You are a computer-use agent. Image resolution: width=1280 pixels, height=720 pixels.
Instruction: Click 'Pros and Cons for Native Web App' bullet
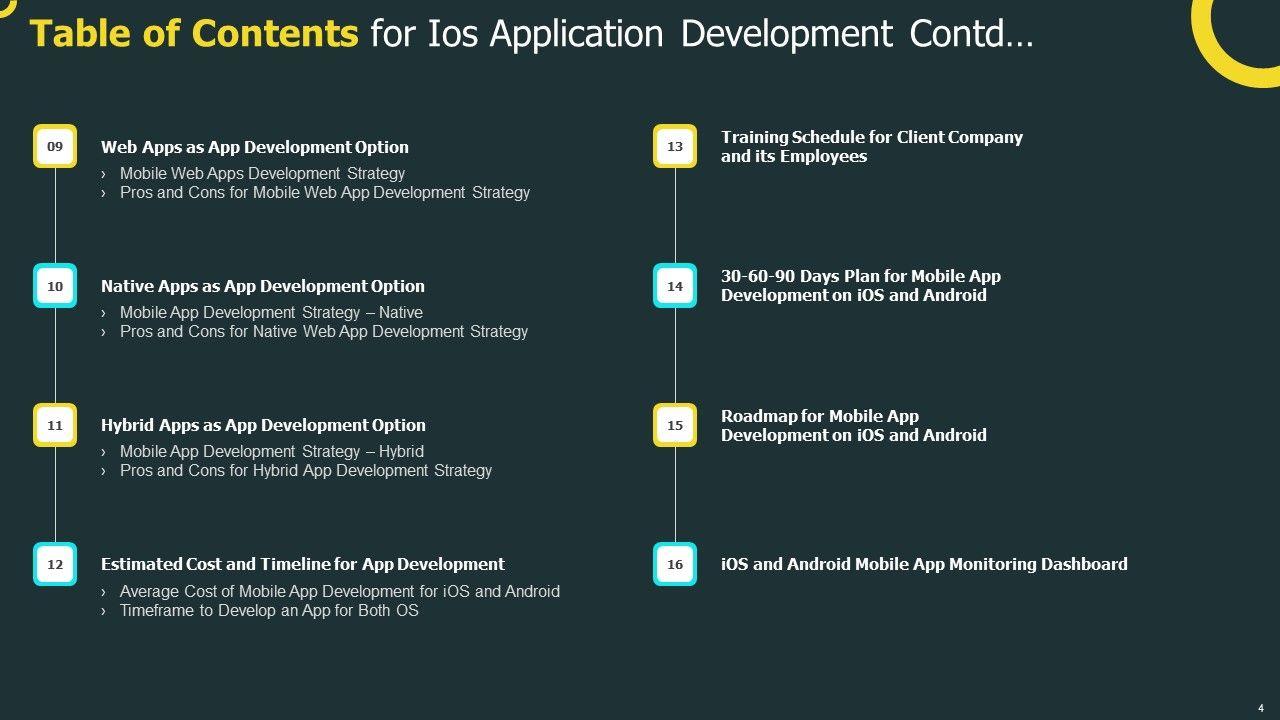coord(324,331)
